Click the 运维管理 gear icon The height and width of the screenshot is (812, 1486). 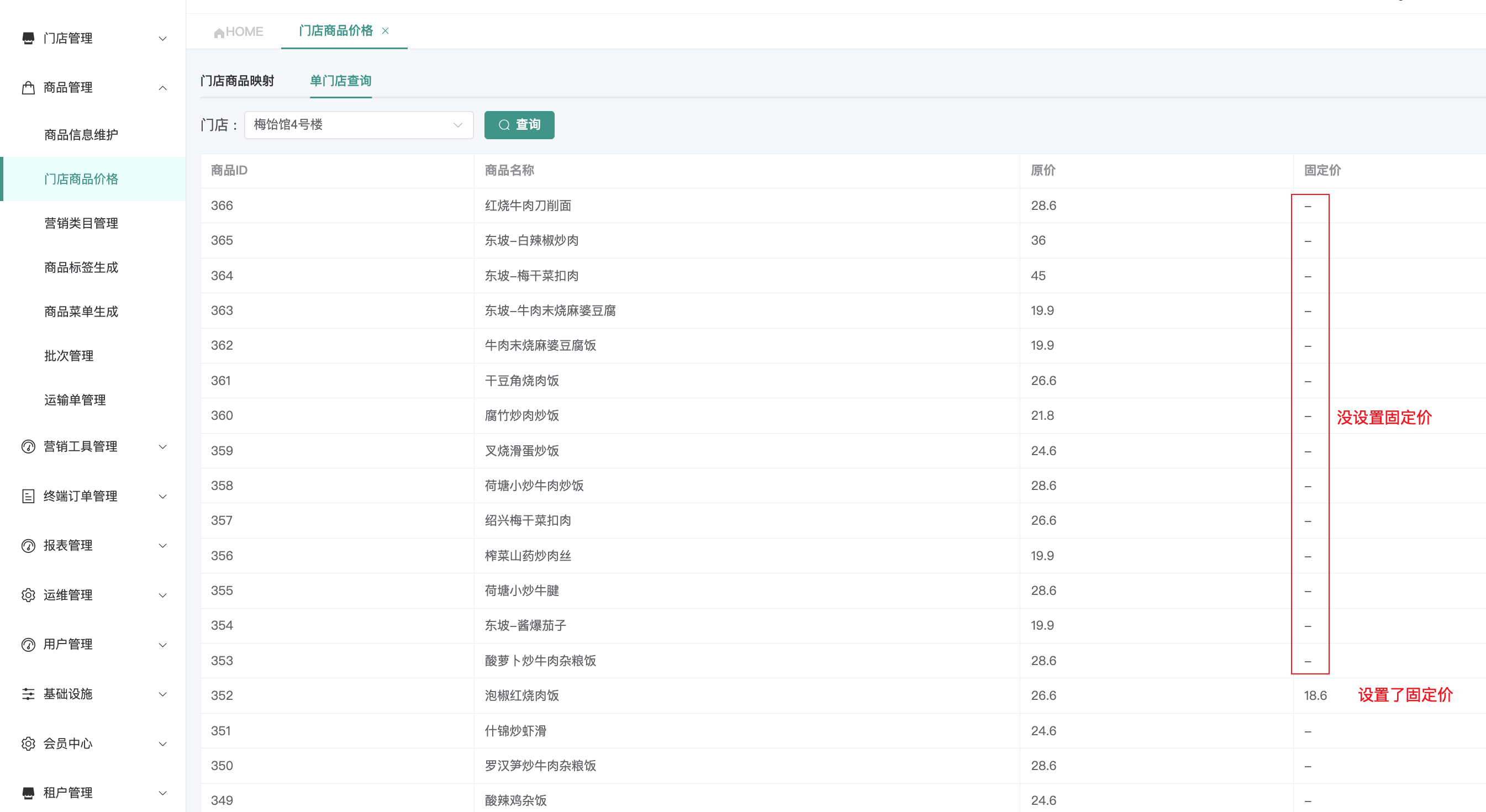click(28, 594)
